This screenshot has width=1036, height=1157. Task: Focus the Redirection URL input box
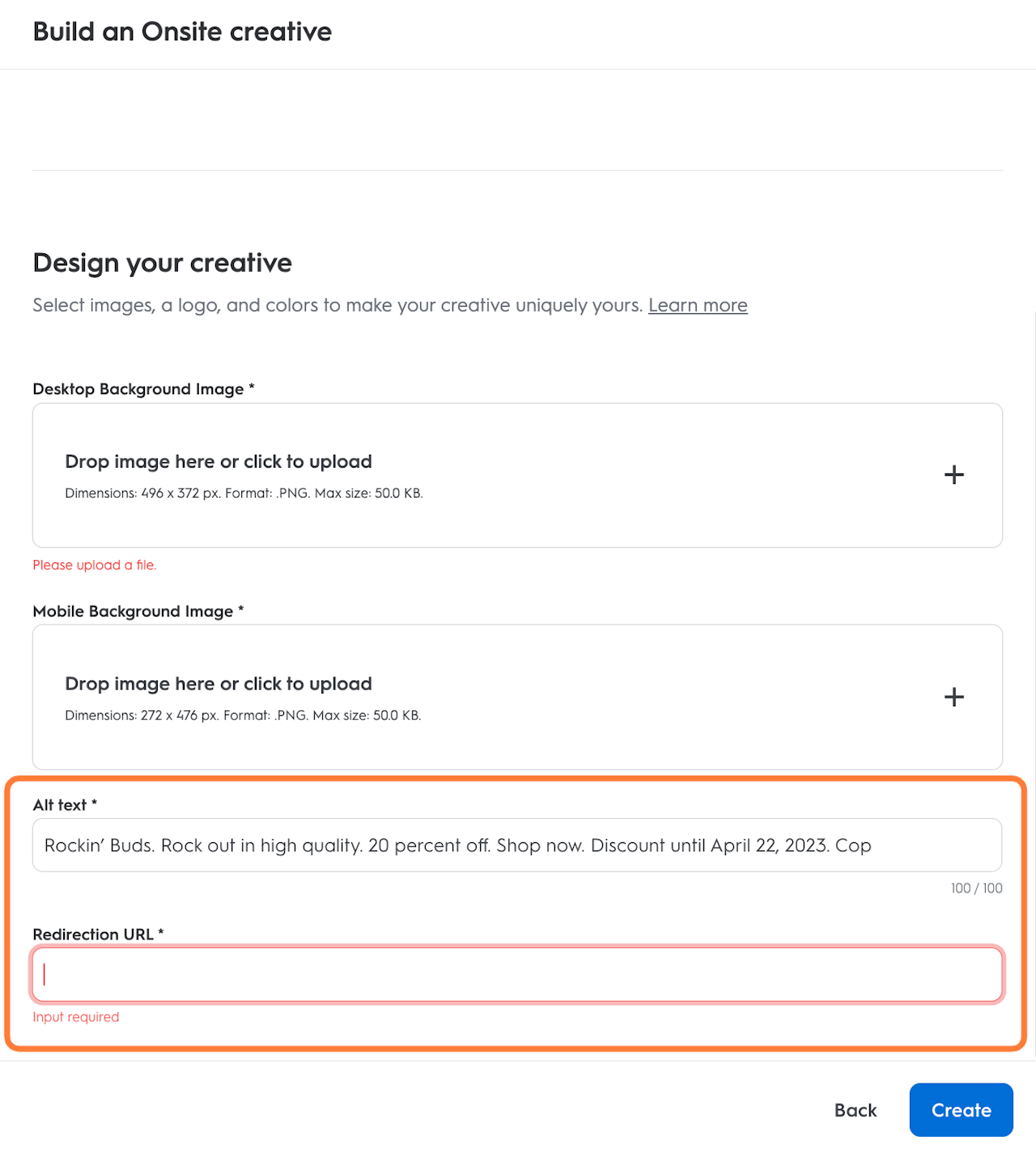tap(516, 974)
